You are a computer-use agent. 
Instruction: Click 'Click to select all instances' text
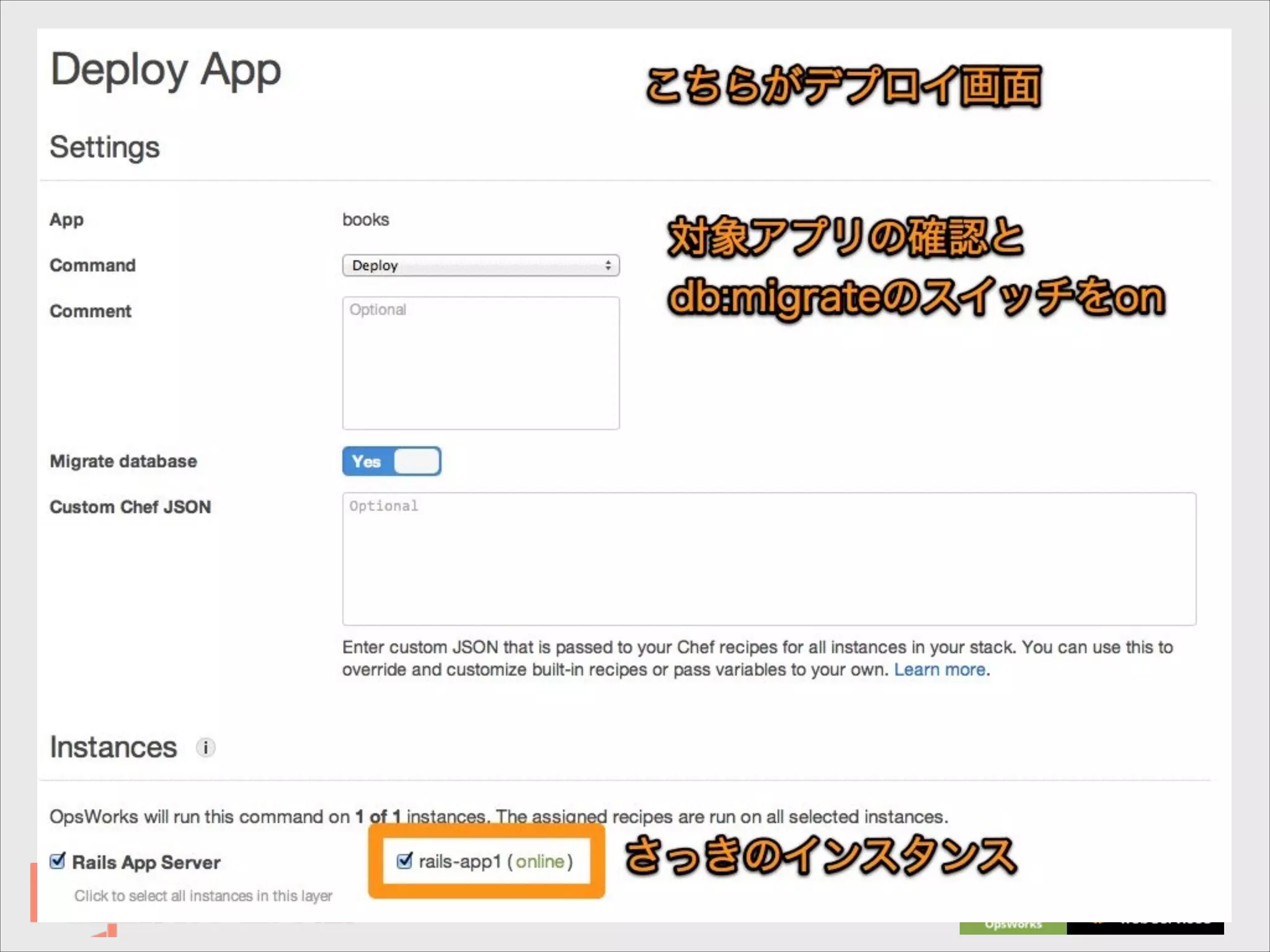(203, 896)
